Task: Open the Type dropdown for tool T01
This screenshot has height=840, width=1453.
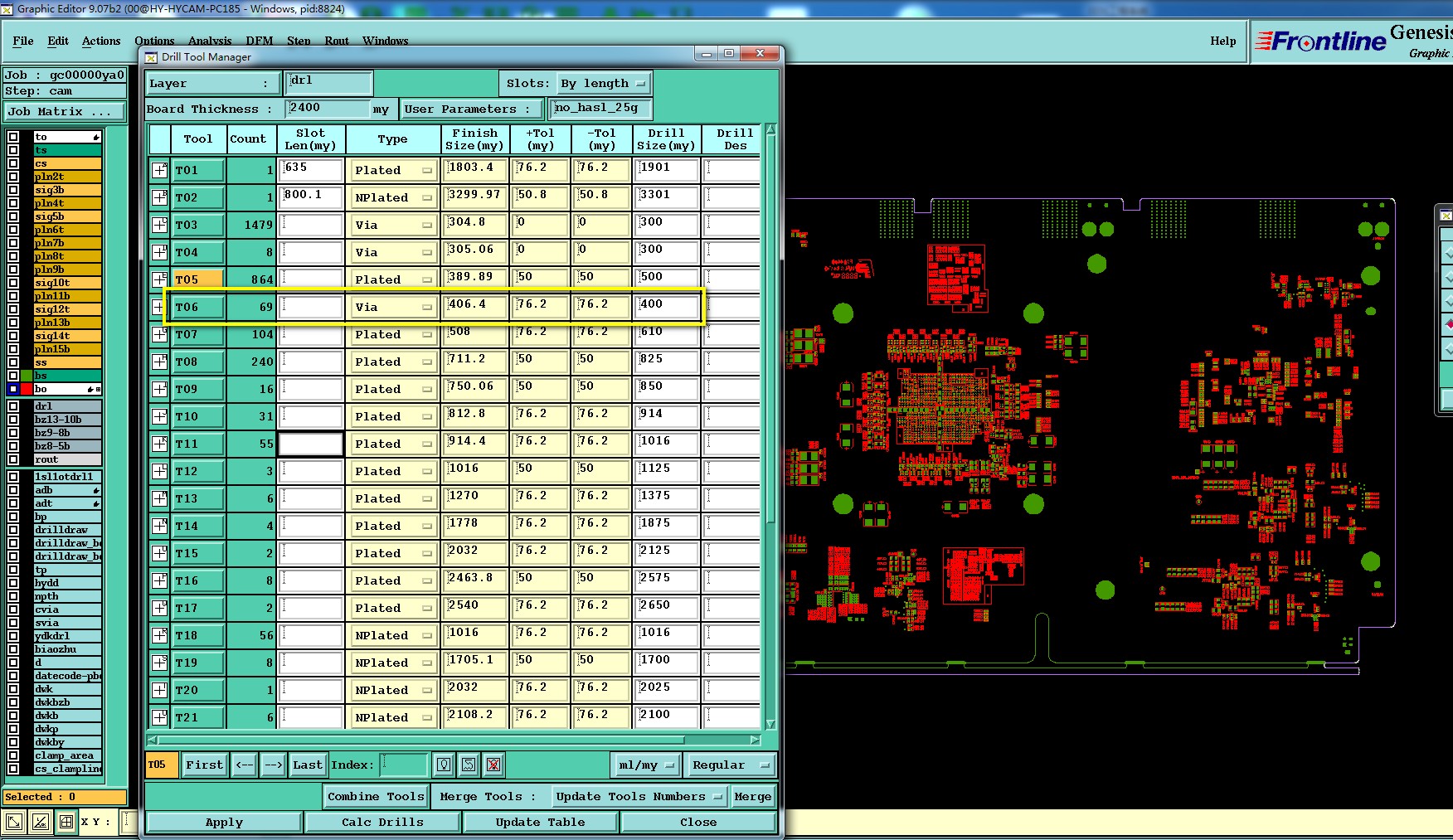Action: (393, 170)
